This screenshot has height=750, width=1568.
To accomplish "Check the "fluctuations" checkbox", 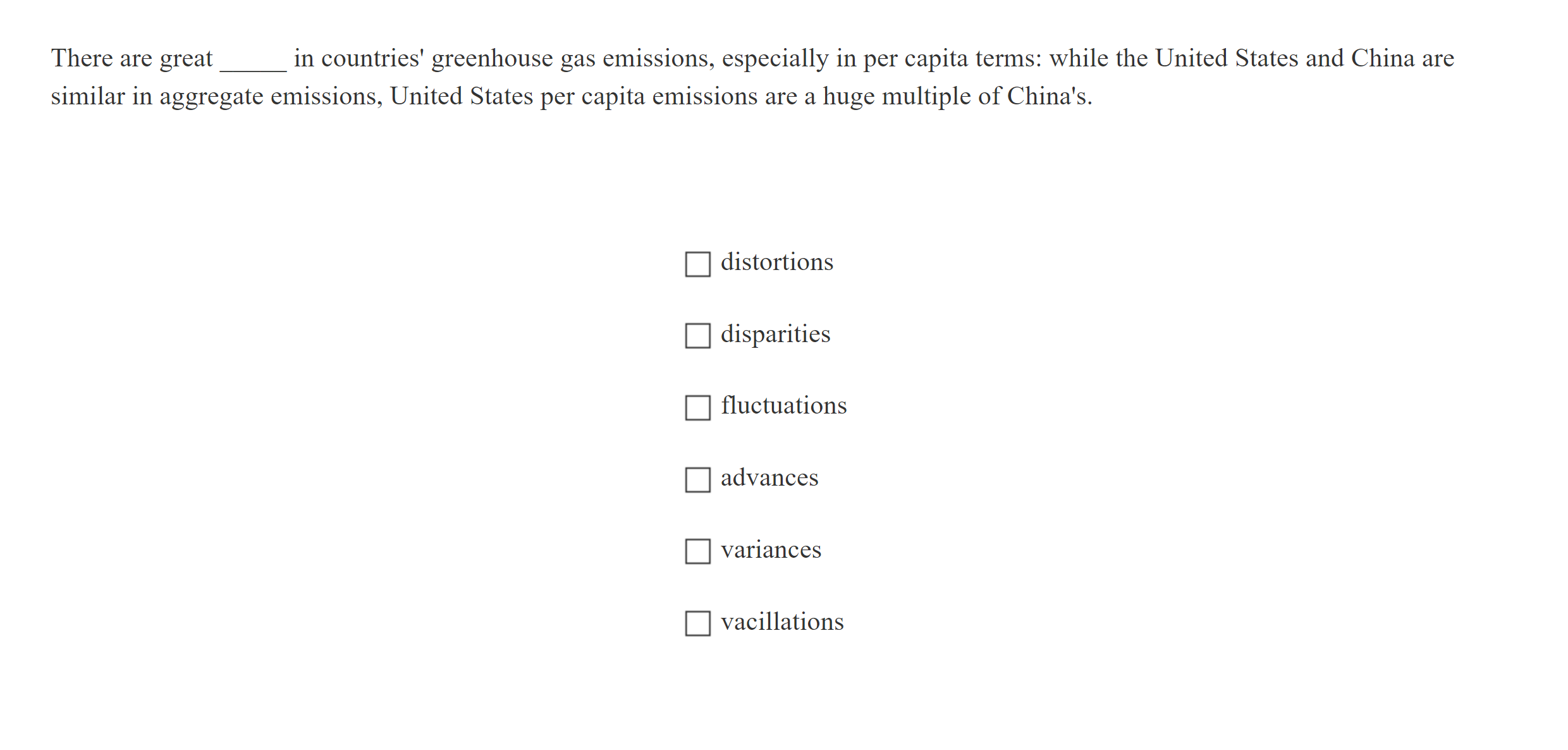I will 698,409.
